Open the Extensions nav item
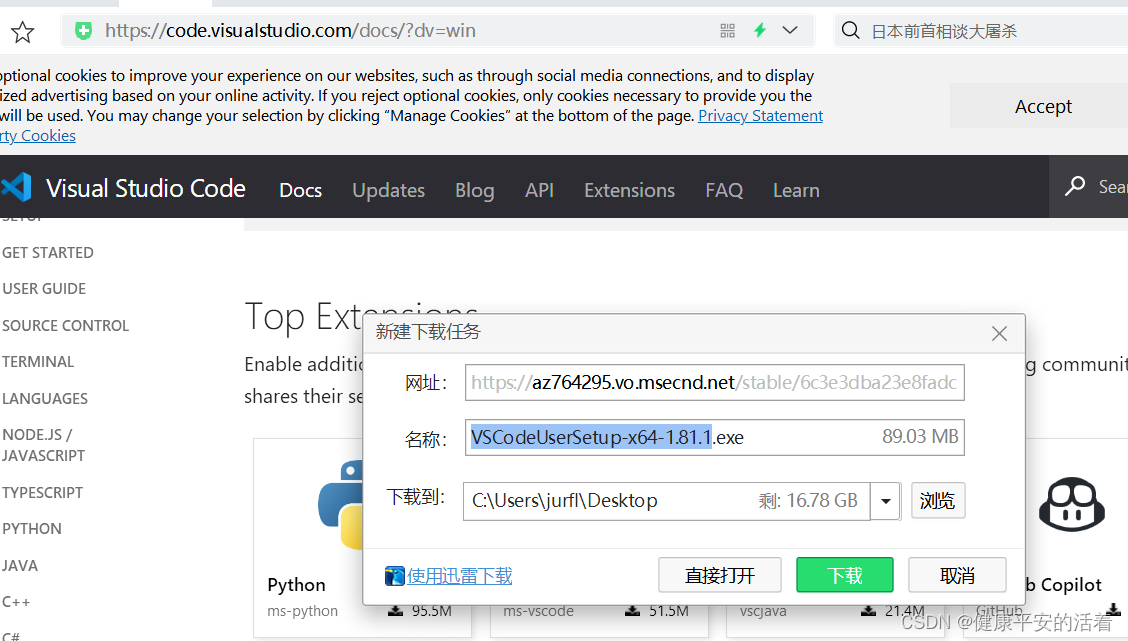Image resolution: width=1128 pixels, height=641 pixels. pos(629,190)
